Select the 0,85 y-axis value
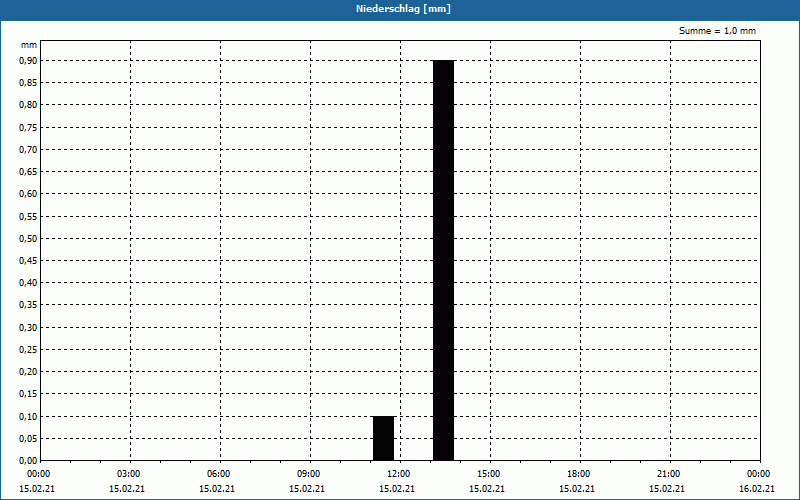Viewport: 800px width, 500px height. click(28, 83)
